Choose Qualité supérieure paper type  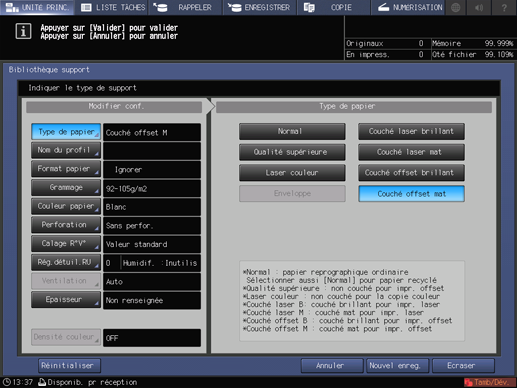tap(292, 152)
